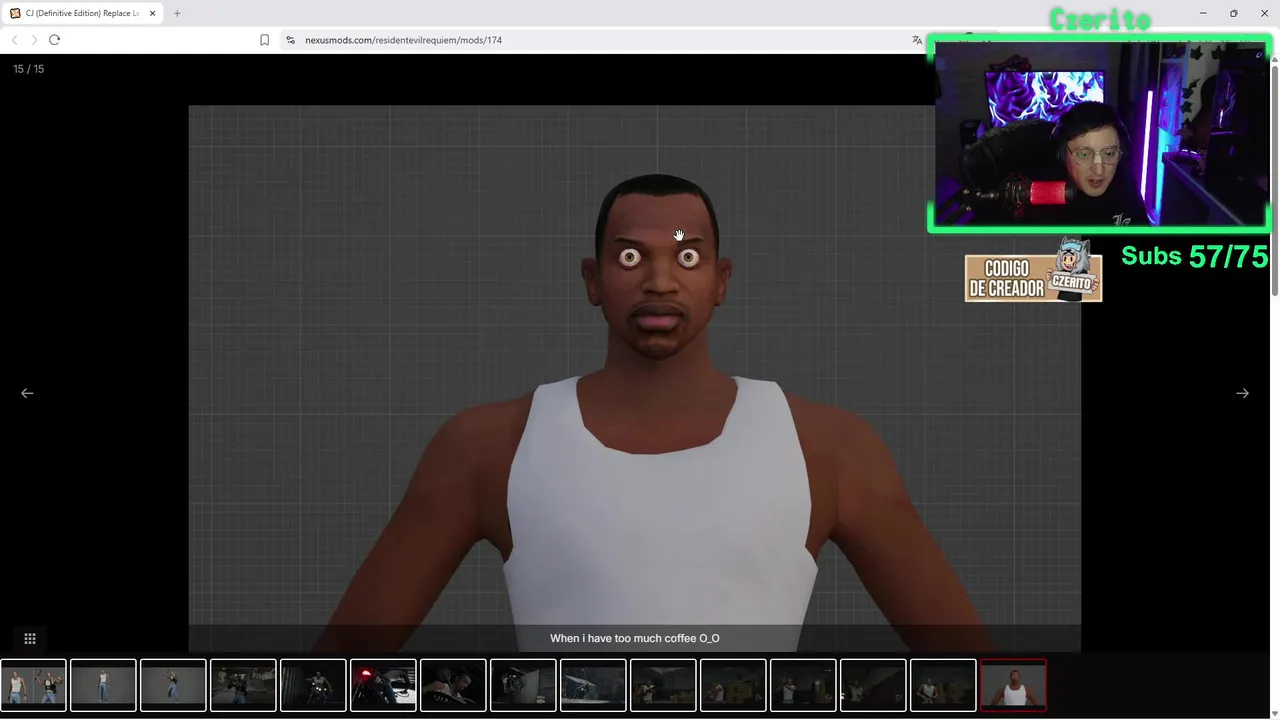This screenshot has width=1280, height=720.
Task: Select the ninth gallery thumbnail
Action: tap(593, 685)
